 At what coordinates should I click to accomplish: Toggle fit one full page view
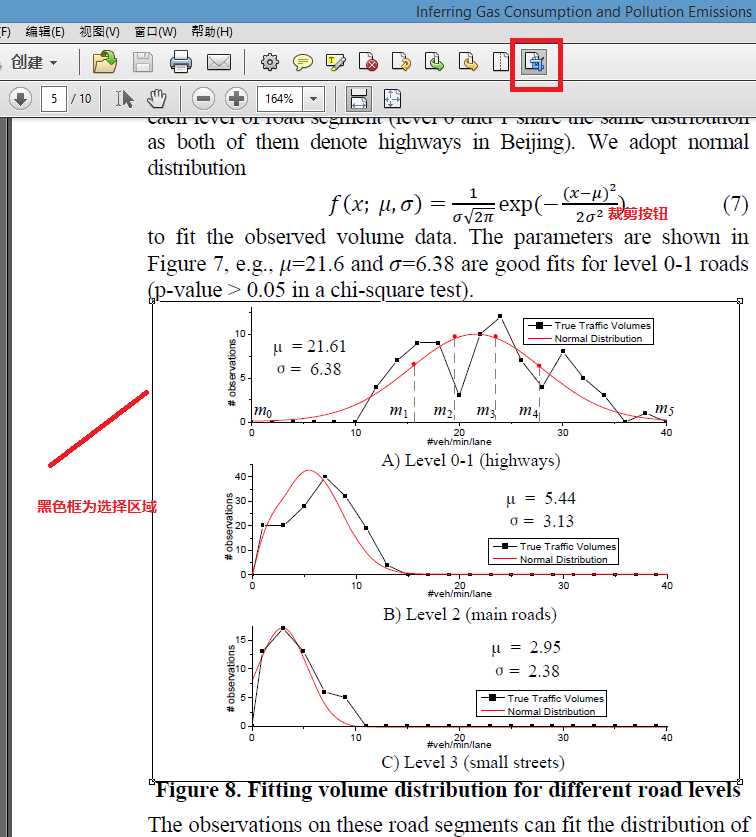(392, 99)
